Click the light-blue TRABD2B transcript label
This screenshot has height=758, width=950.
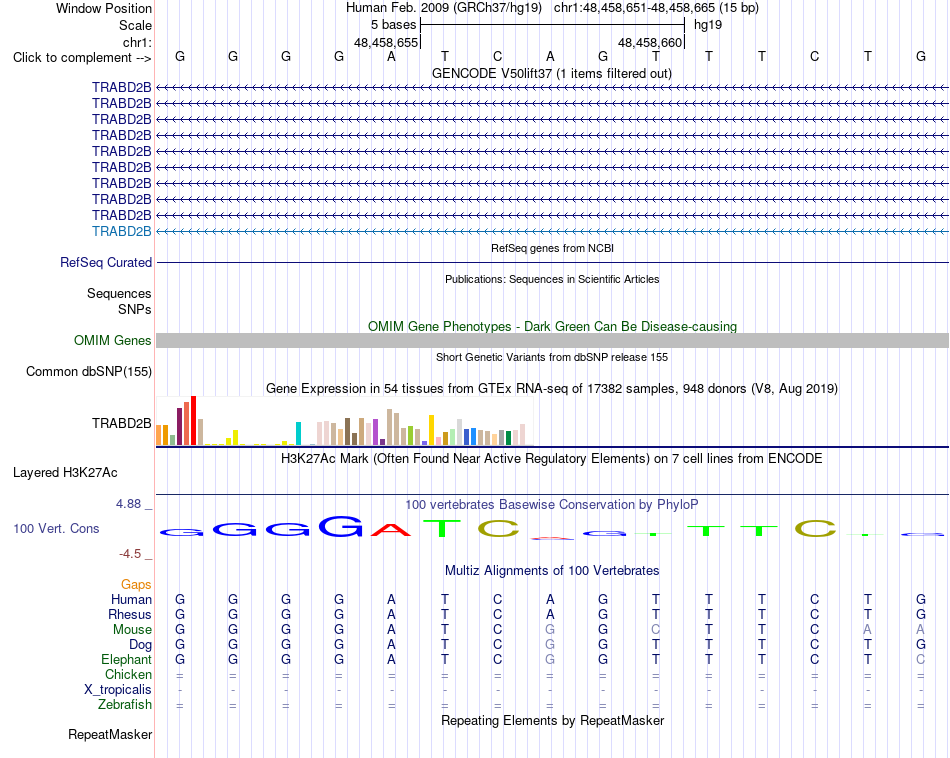coord(121,231)
